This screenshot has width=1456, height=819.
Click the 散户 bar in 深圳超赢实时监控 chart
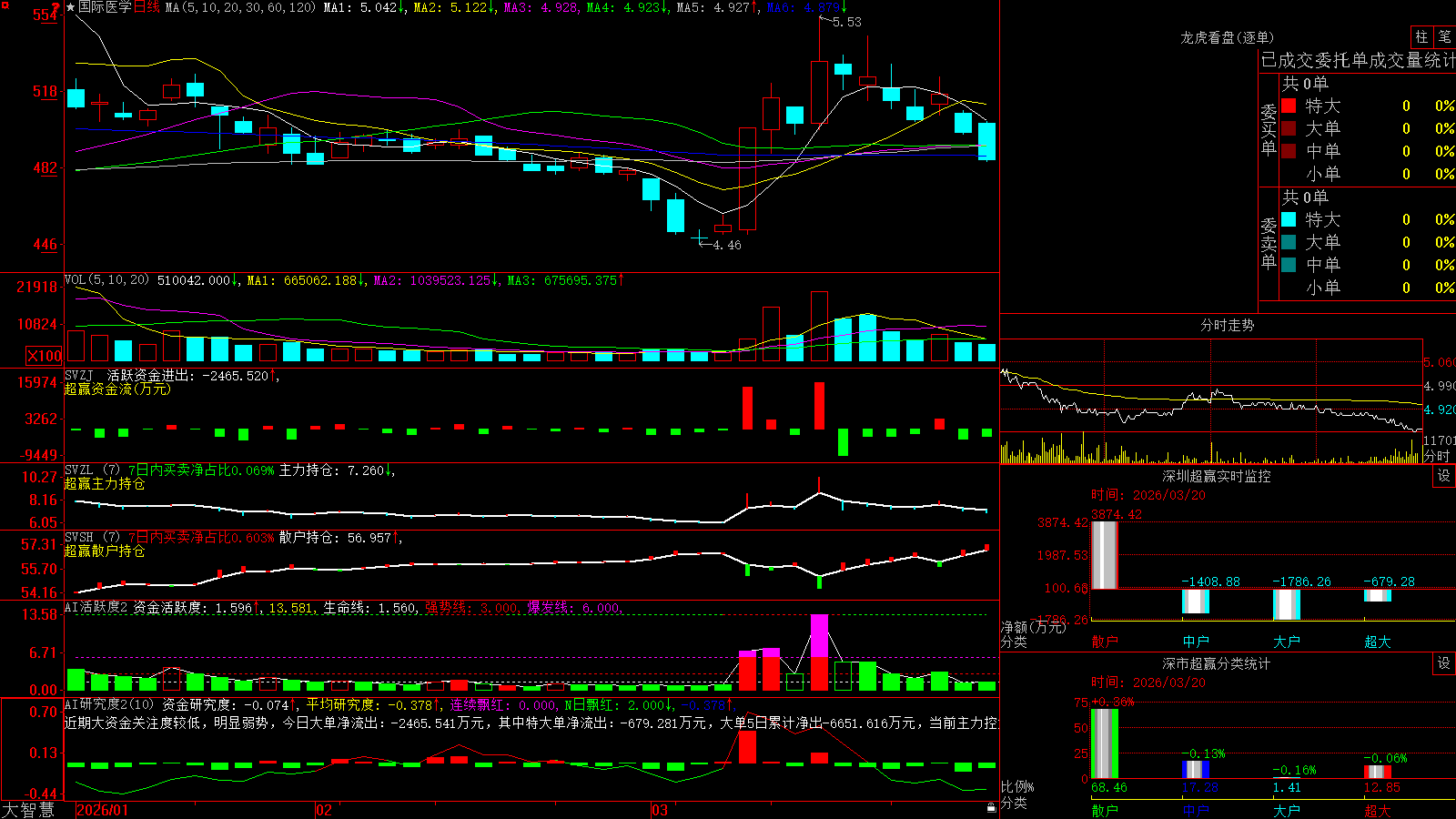pyautogui.click(x=1104, y=555)
